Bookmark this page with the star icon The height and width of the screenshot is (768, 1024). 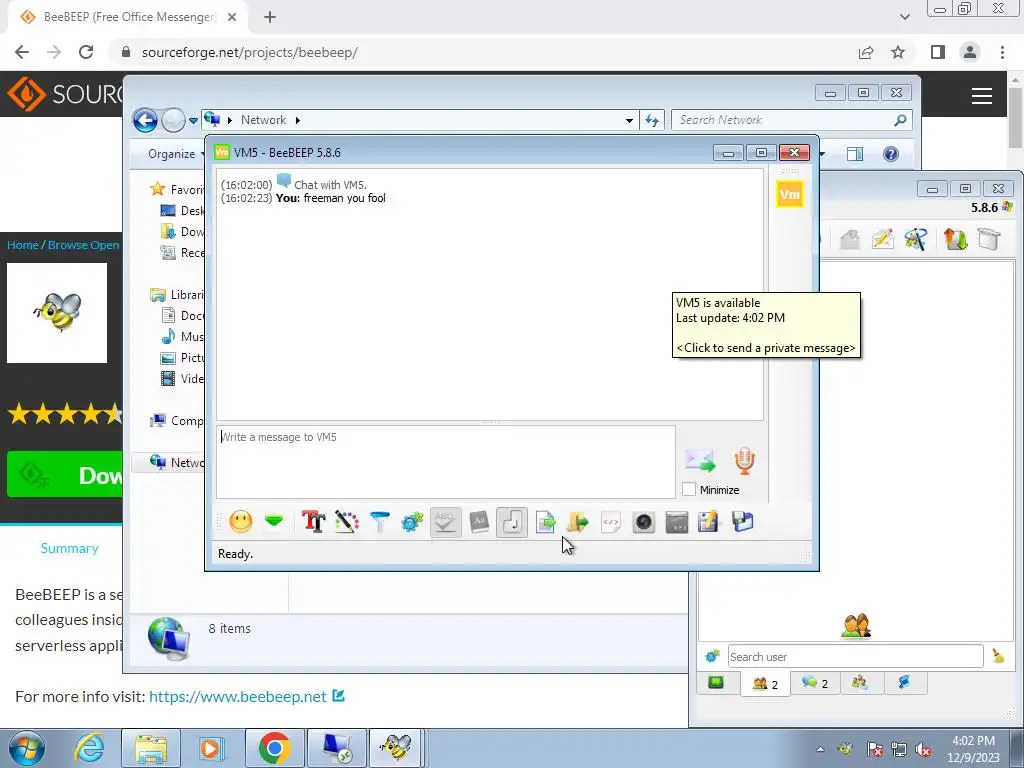click(x=898, y=52)
